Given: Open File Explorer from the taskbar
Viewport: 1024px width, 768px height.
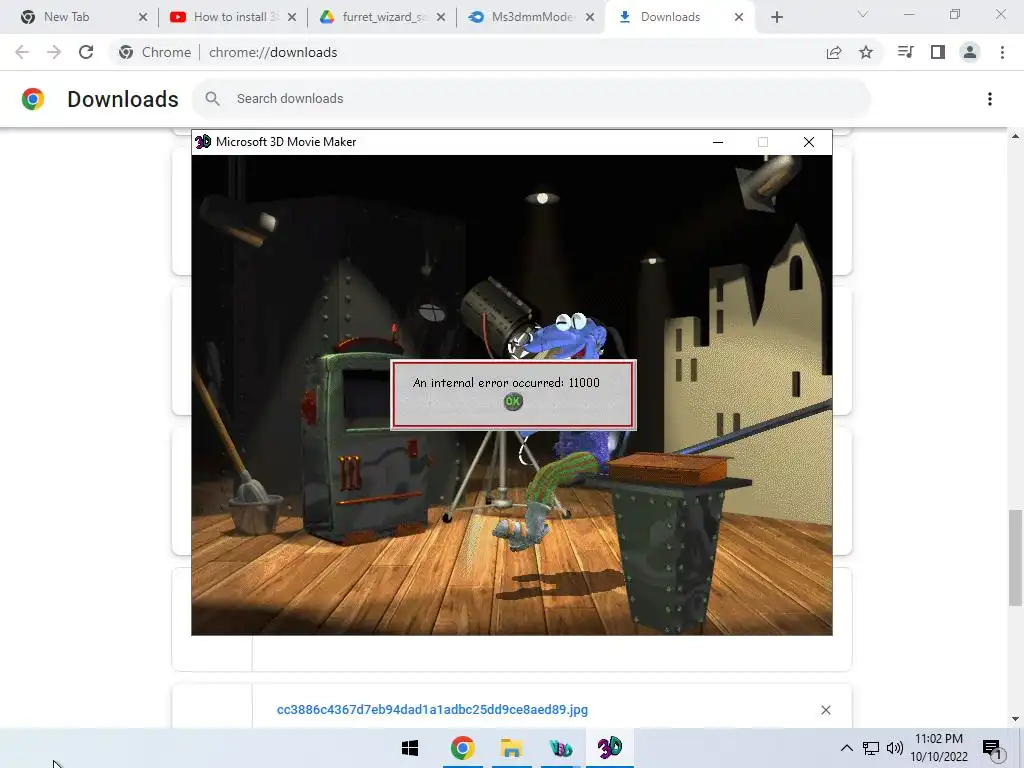Looking at the screenshot, I should click(511, 748).
